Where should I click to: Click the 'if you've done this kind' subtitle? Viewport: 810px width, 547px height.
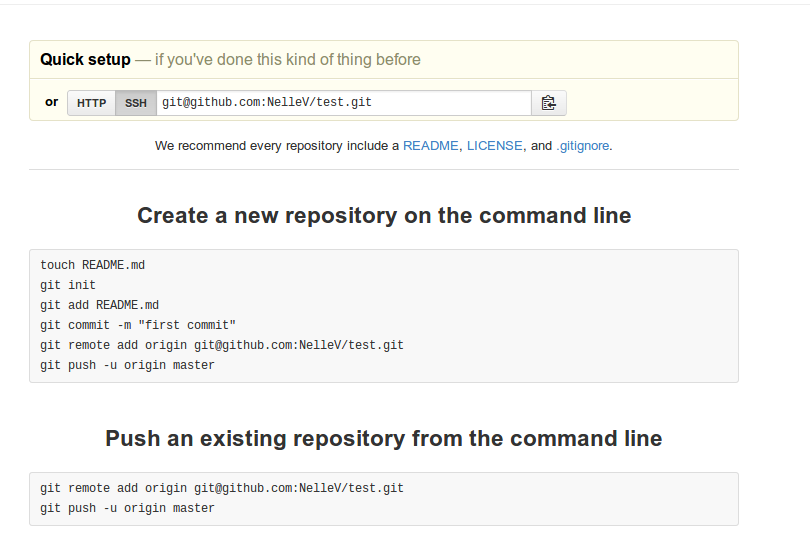click(288, 60)
